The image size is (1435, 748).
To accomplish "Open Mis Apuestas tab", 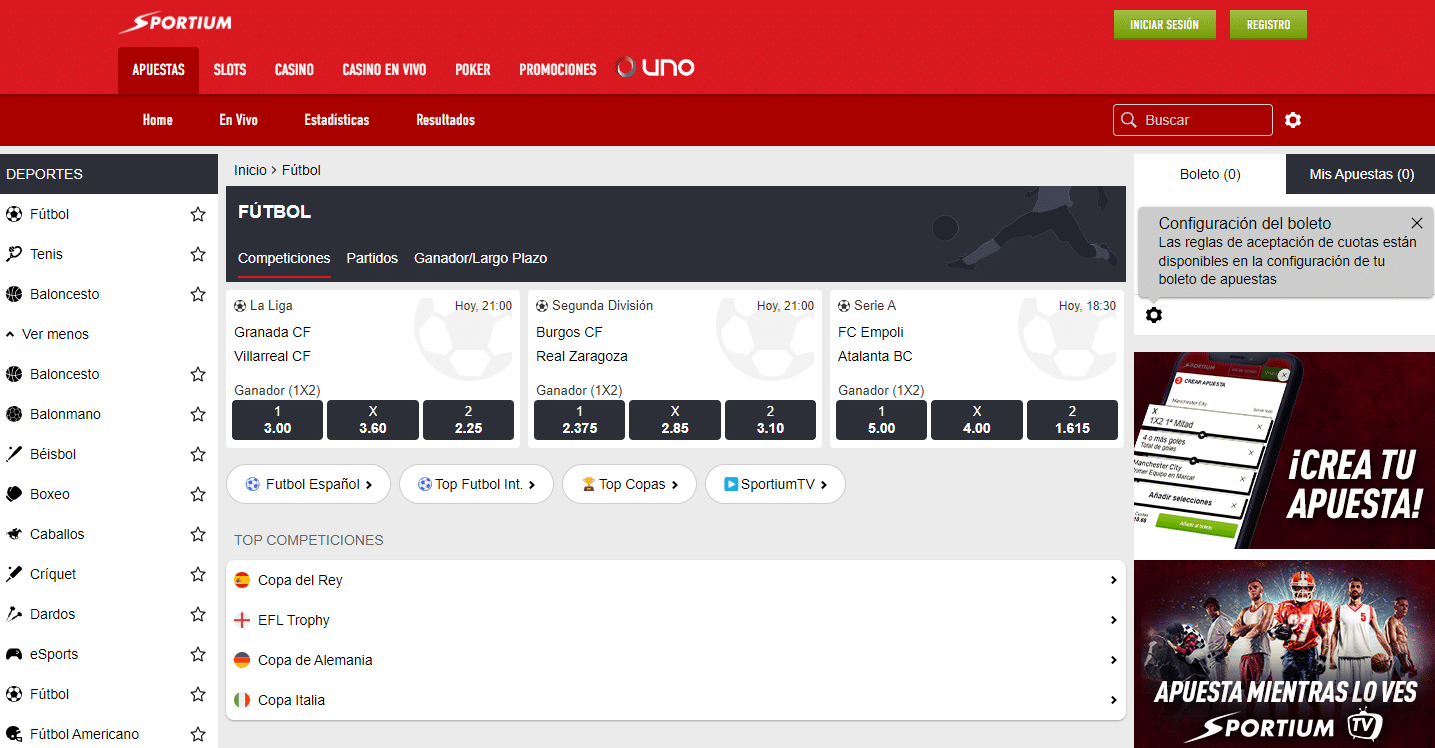I will 1361,174.
